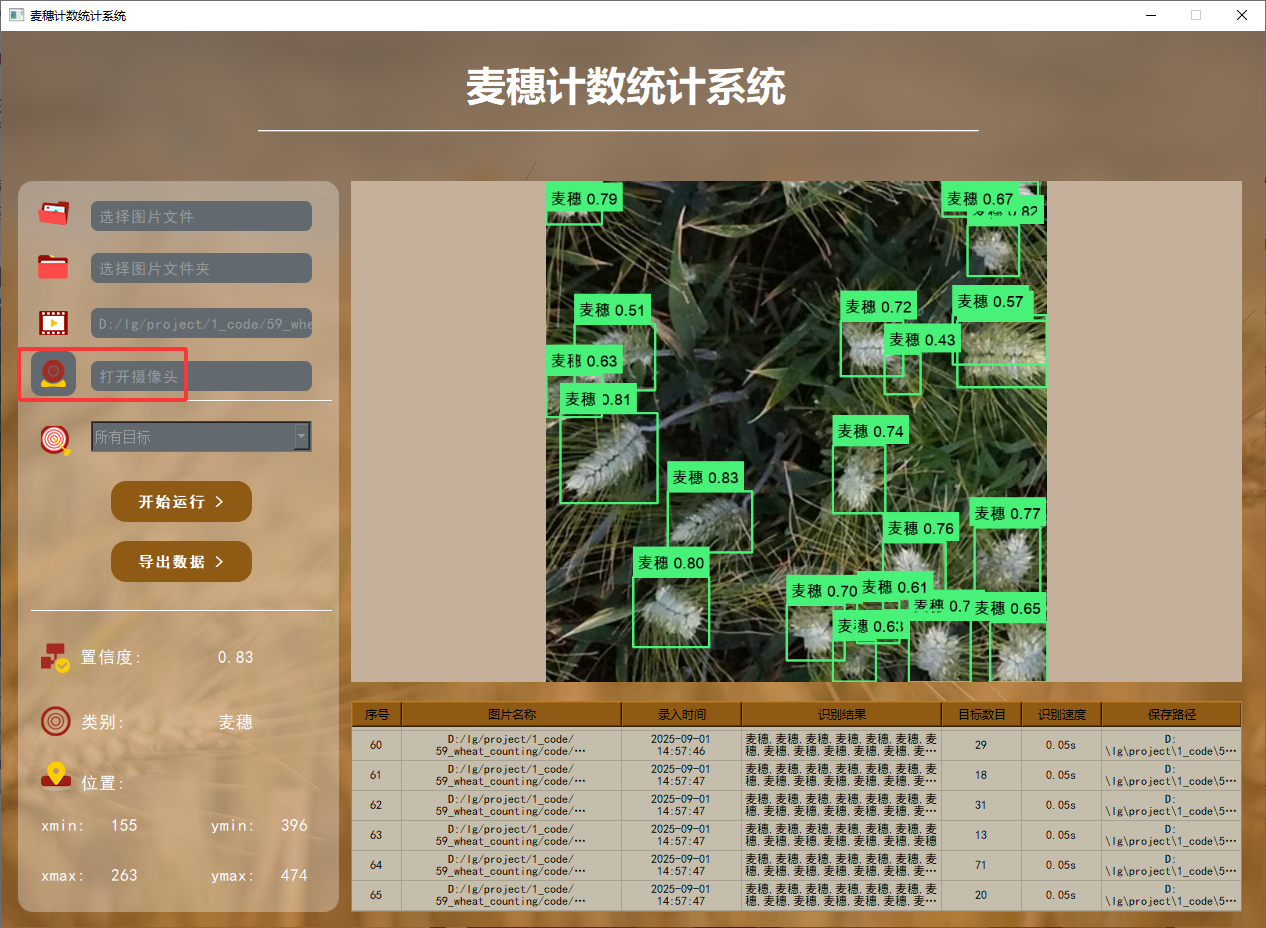Click target count cell 18

click(x=982, y=775)
